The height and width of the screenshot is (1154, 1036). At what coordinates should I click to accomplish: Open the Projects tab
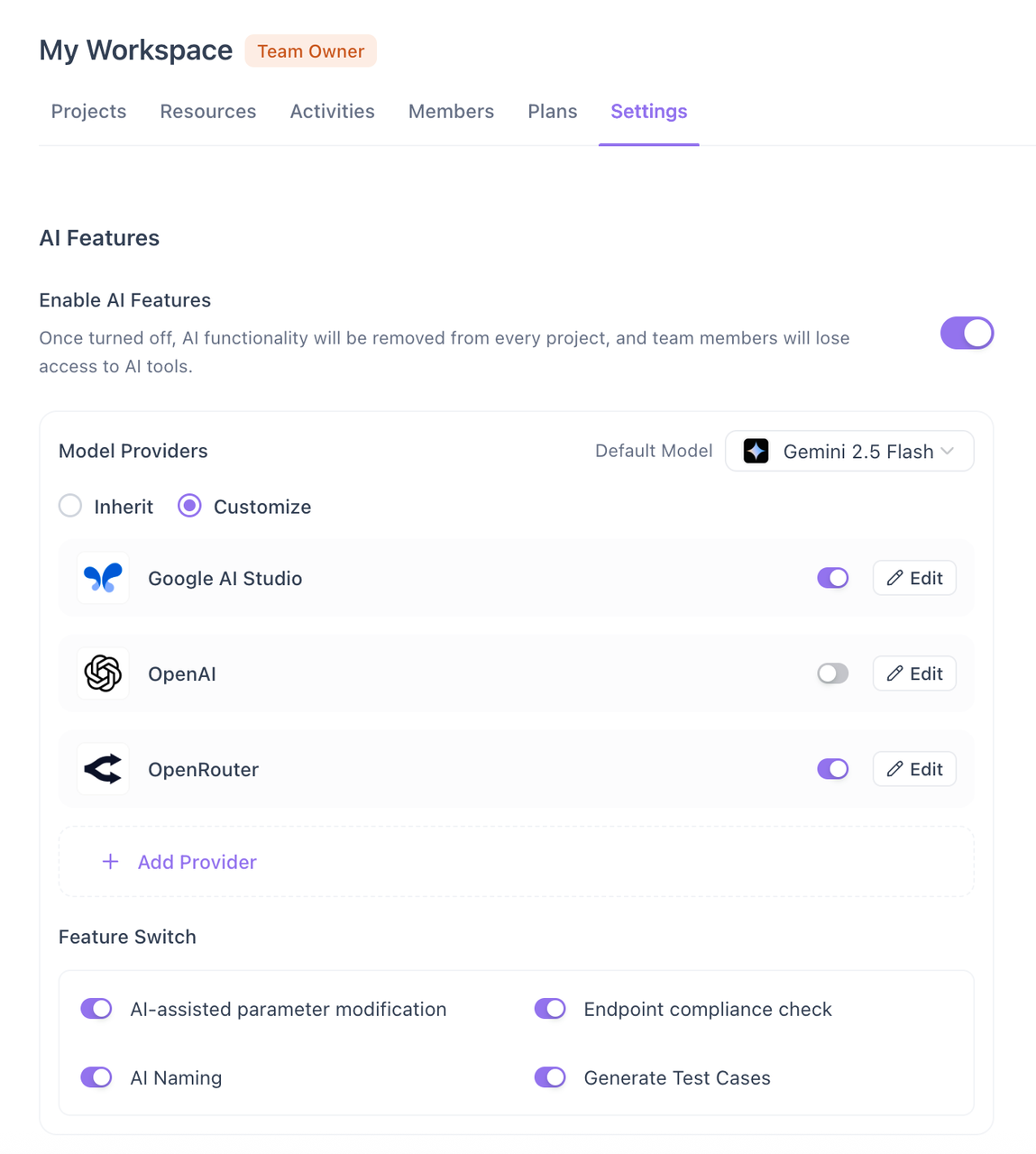point(88,112)
